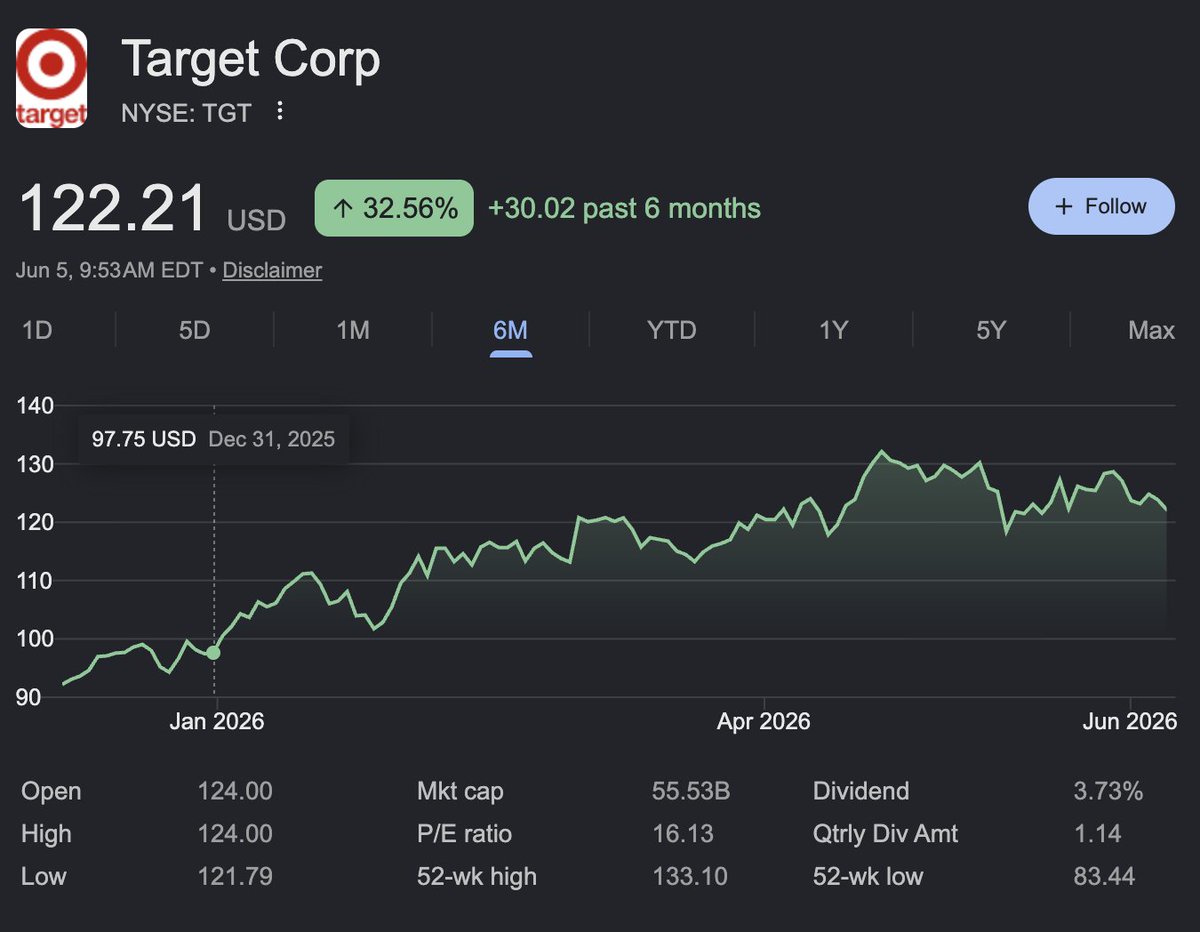Click the Low value 121.79
1200x932 pixels.
[235, 877]
